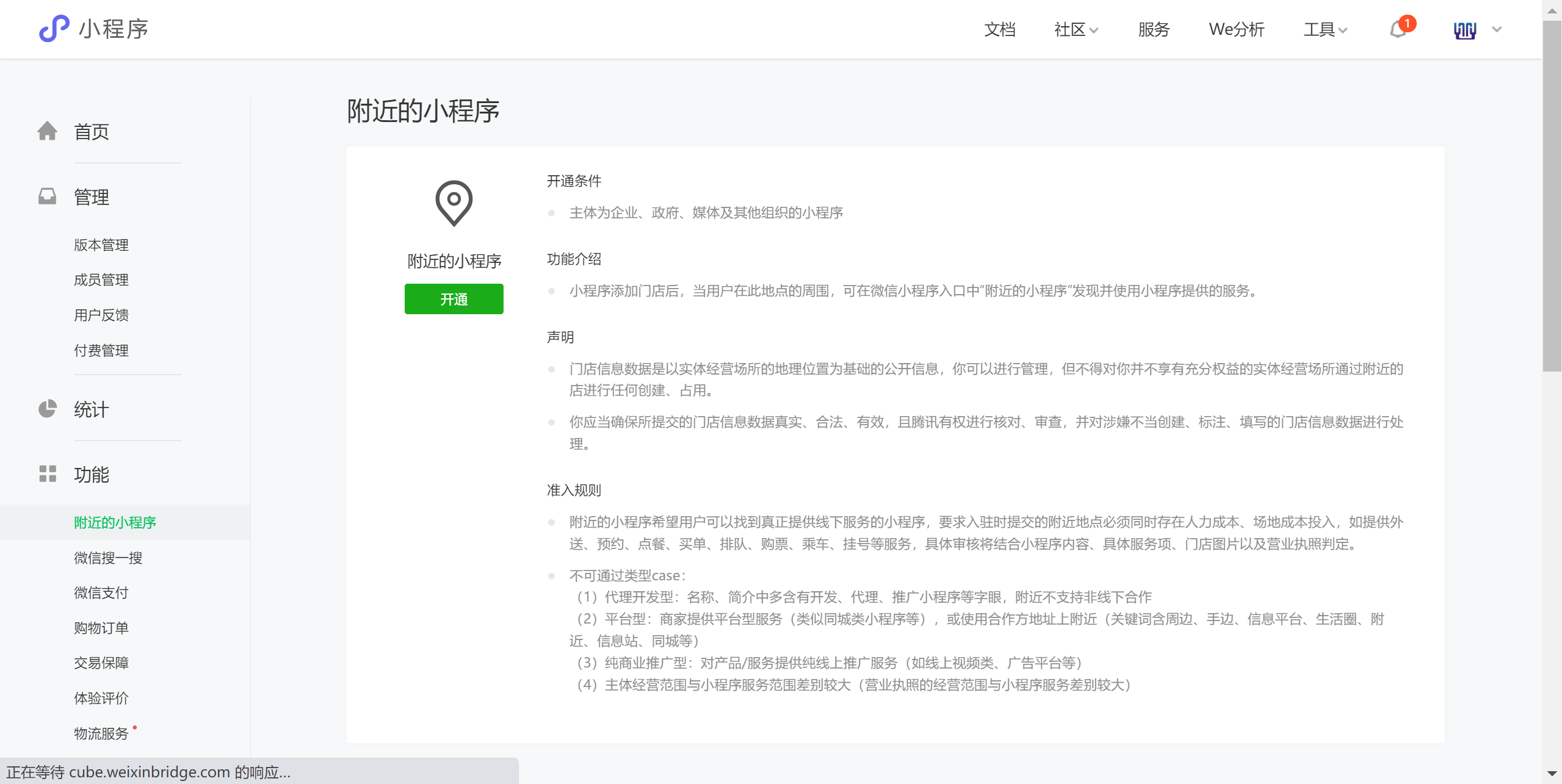Open 用户反馈 in sidebar
This screenshot has width=1562, height=784.
tap(101, 315)
